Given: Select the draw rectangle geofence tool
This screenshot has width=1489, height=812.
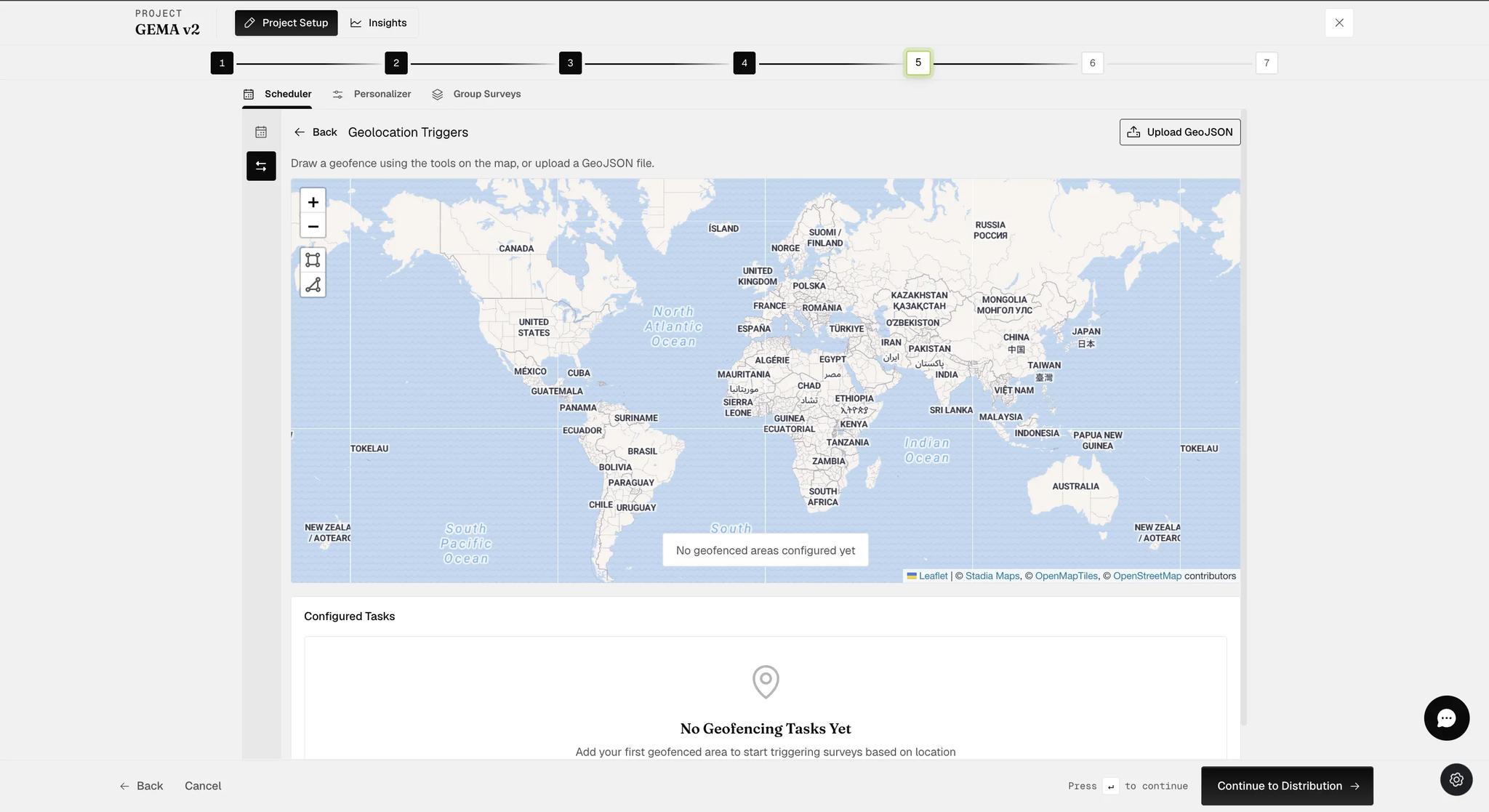Looking at the screenshot, I should tap(313, 260).
